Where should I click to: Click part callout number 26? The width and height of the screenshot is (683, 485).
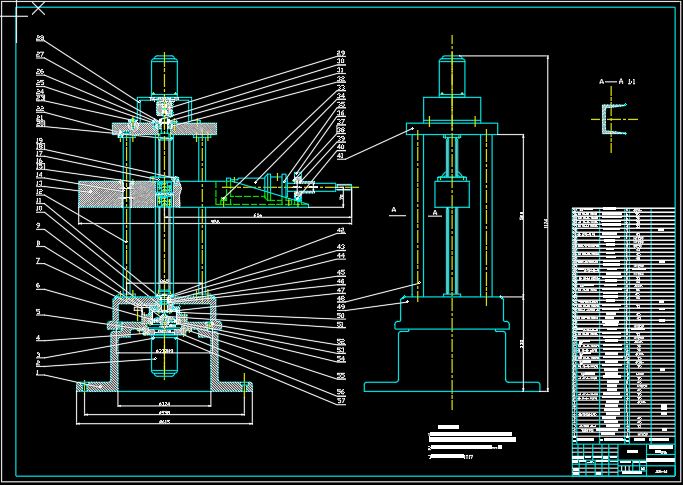click(40, 72)
